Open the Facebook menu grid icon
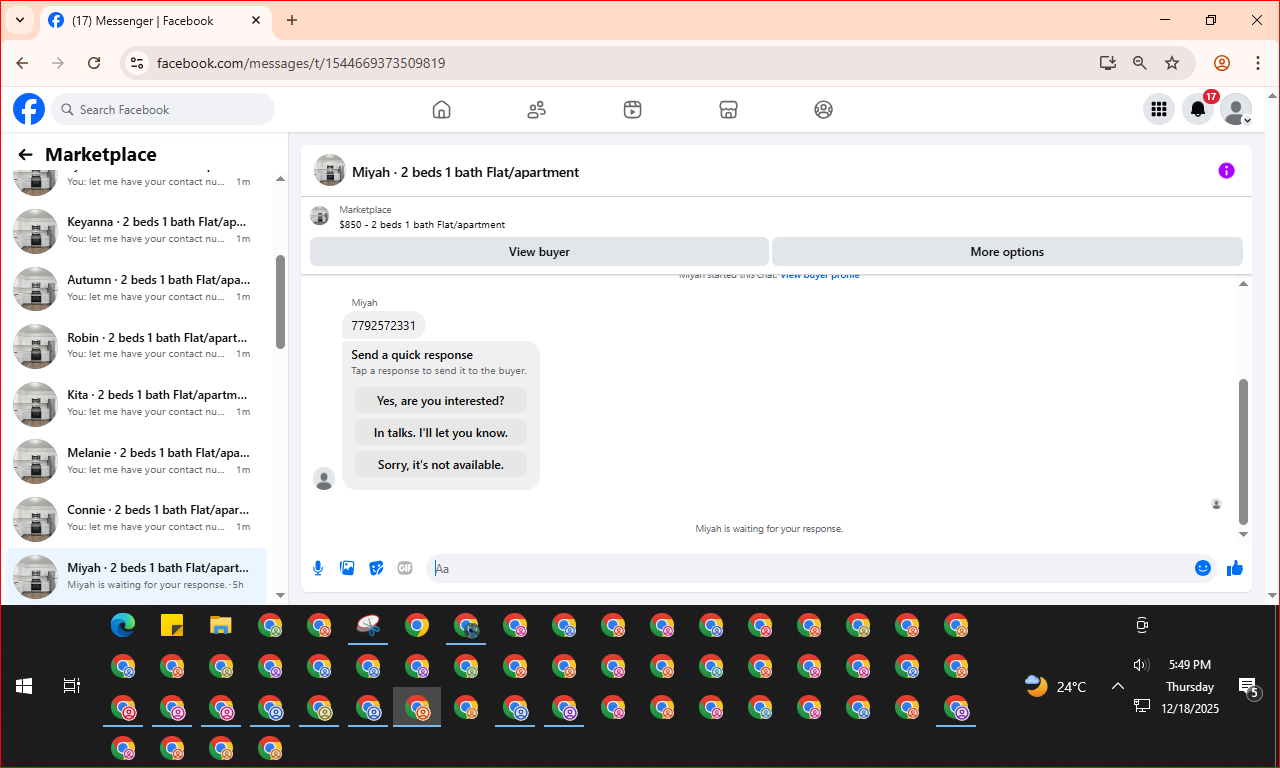 point(1159,109)
